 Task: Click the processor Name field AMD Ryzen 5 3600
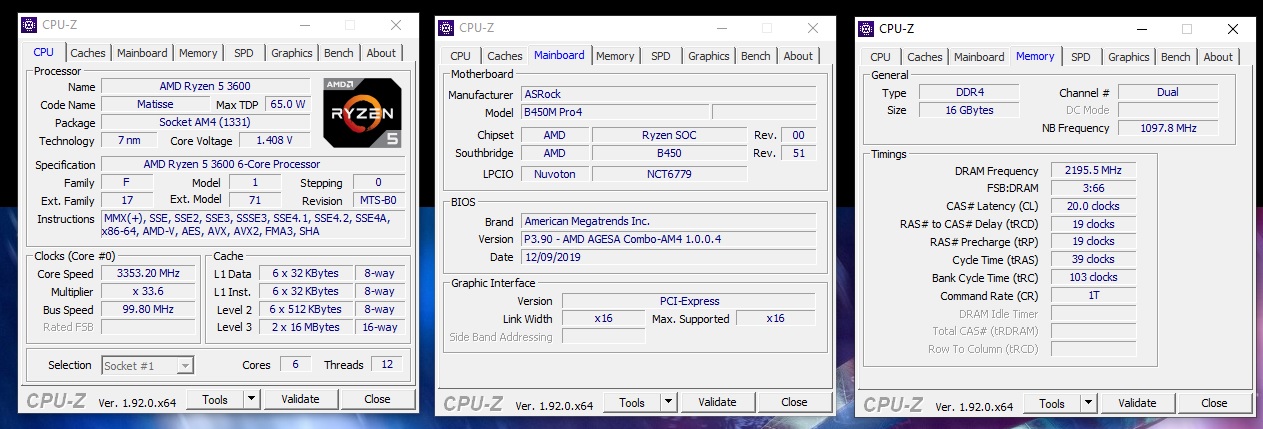click(205, 86)
